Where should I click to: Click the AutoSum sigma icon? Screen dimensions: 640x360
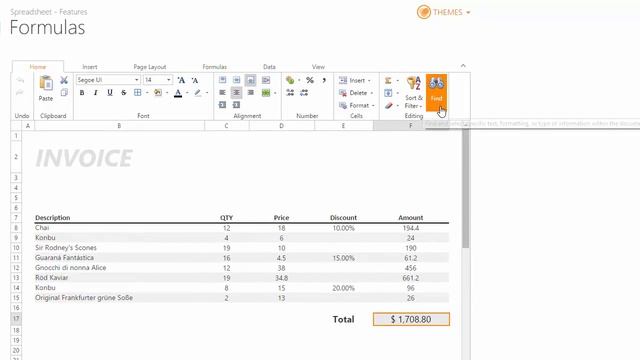[388, 80]
